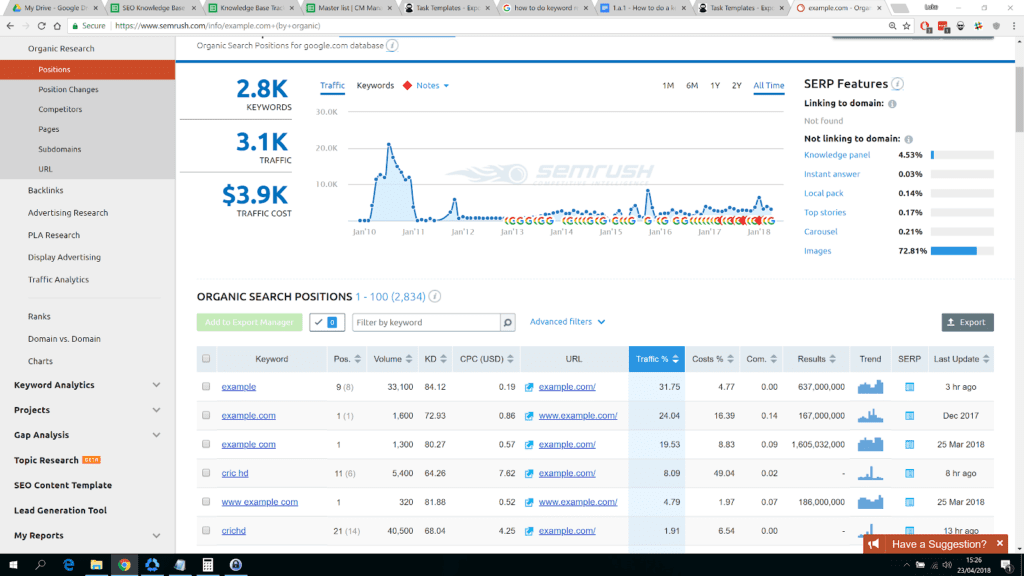Click info icon beside google.com database text
The height and width of the screenshot is (576, 1024).
coord(392,46)
